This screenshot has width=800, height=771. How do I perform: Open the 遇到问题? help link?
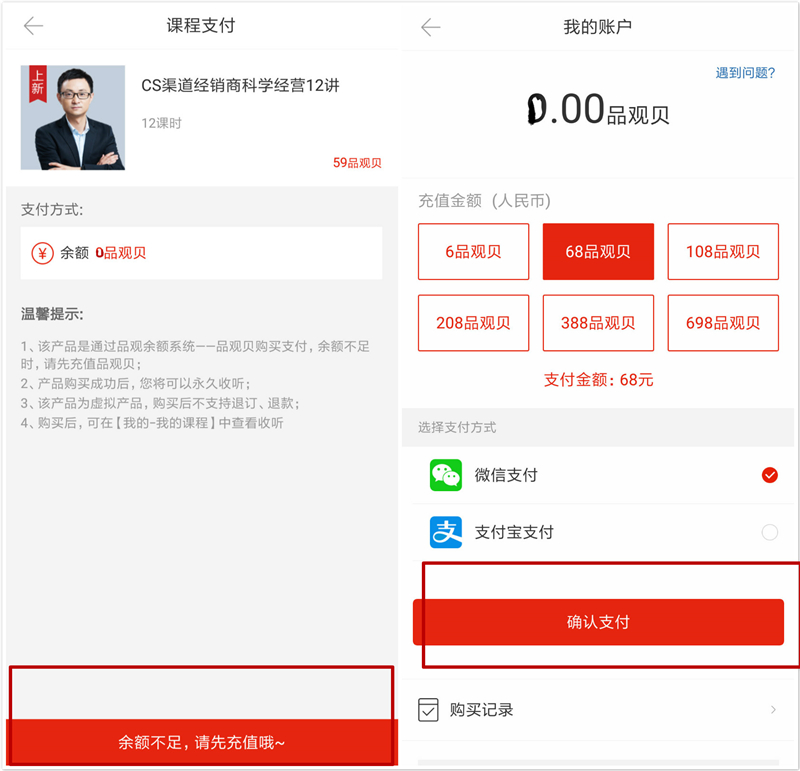click(745, 73)
